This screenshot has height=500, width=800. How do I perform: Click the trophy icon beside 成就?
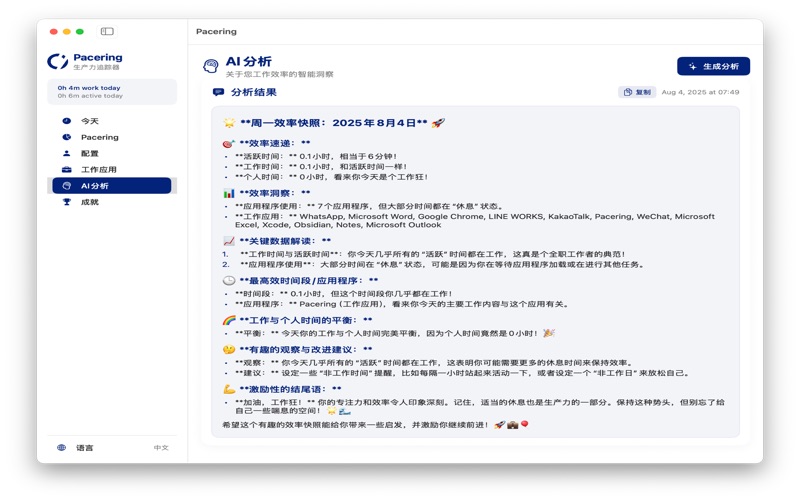(x=67, y=202)
